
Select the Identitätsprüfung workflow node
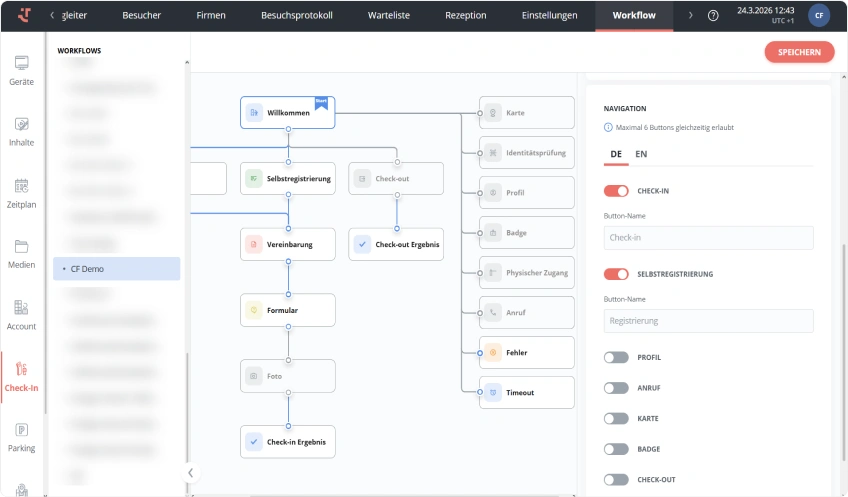click(527, 153)
